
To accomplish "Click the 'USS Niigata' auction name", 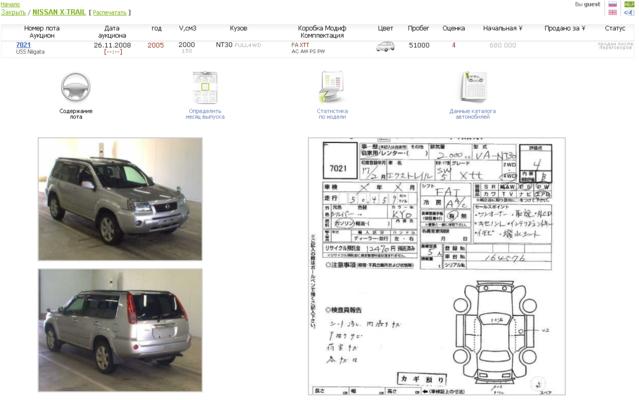I will pos(31,52).
